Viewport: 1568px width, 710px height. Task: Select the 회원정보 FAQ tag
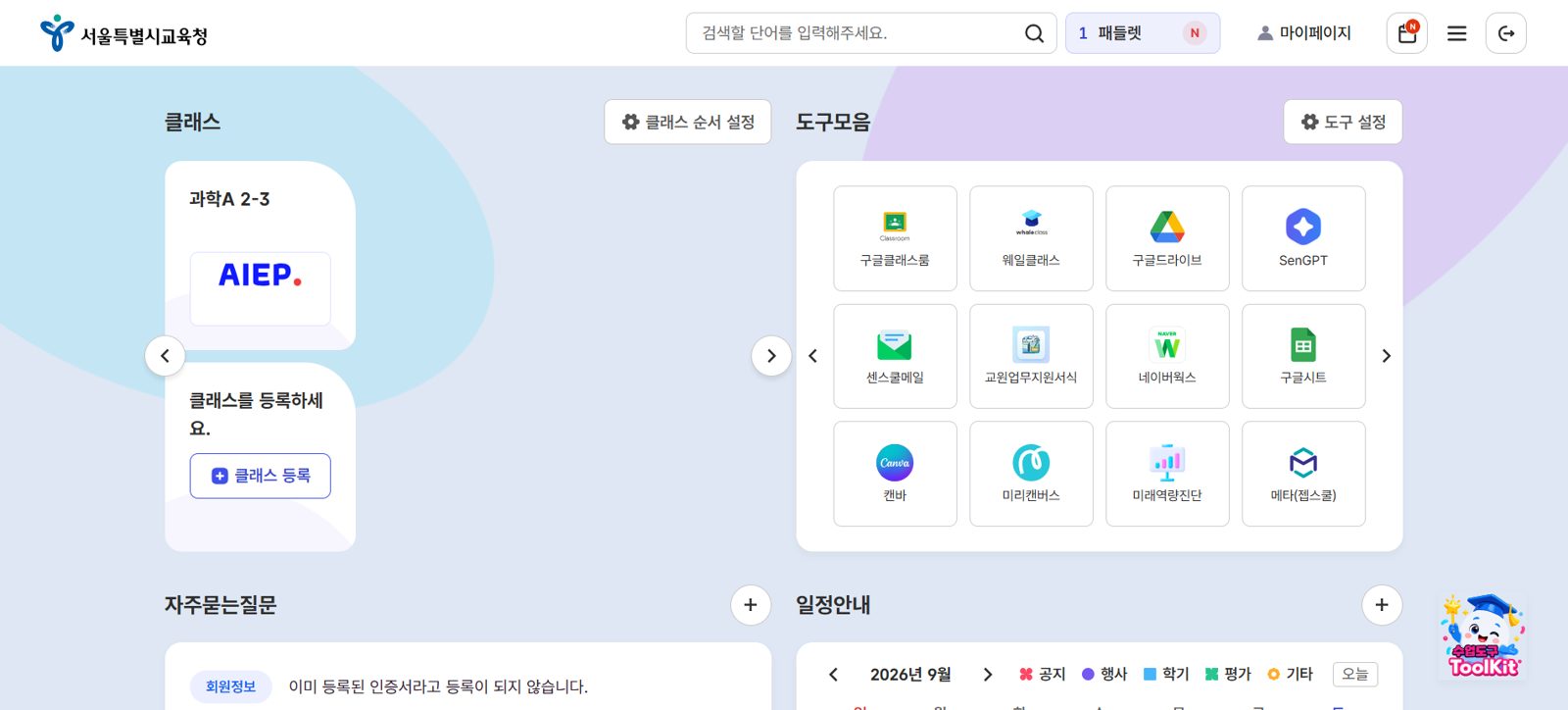230,686
